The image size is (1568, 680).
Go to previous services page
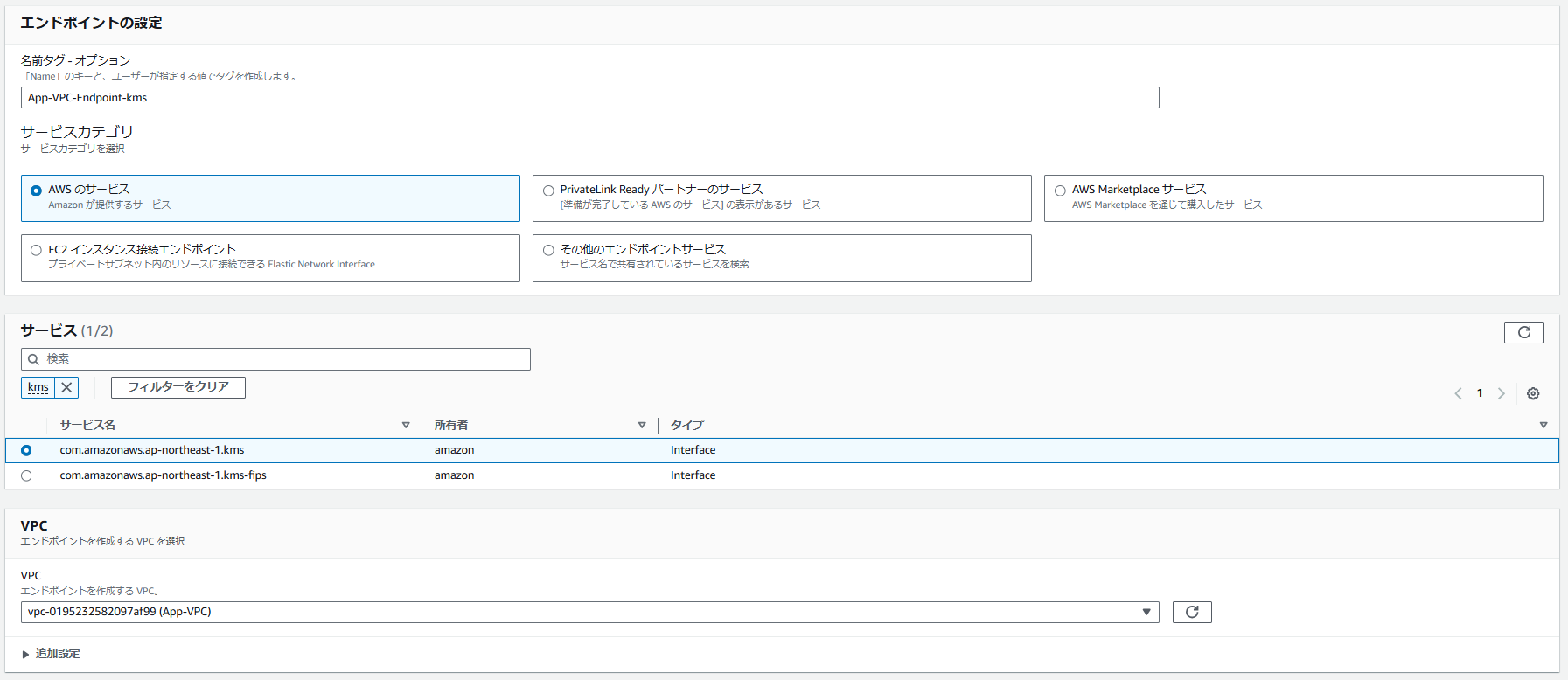click(x=1458, y=393)
